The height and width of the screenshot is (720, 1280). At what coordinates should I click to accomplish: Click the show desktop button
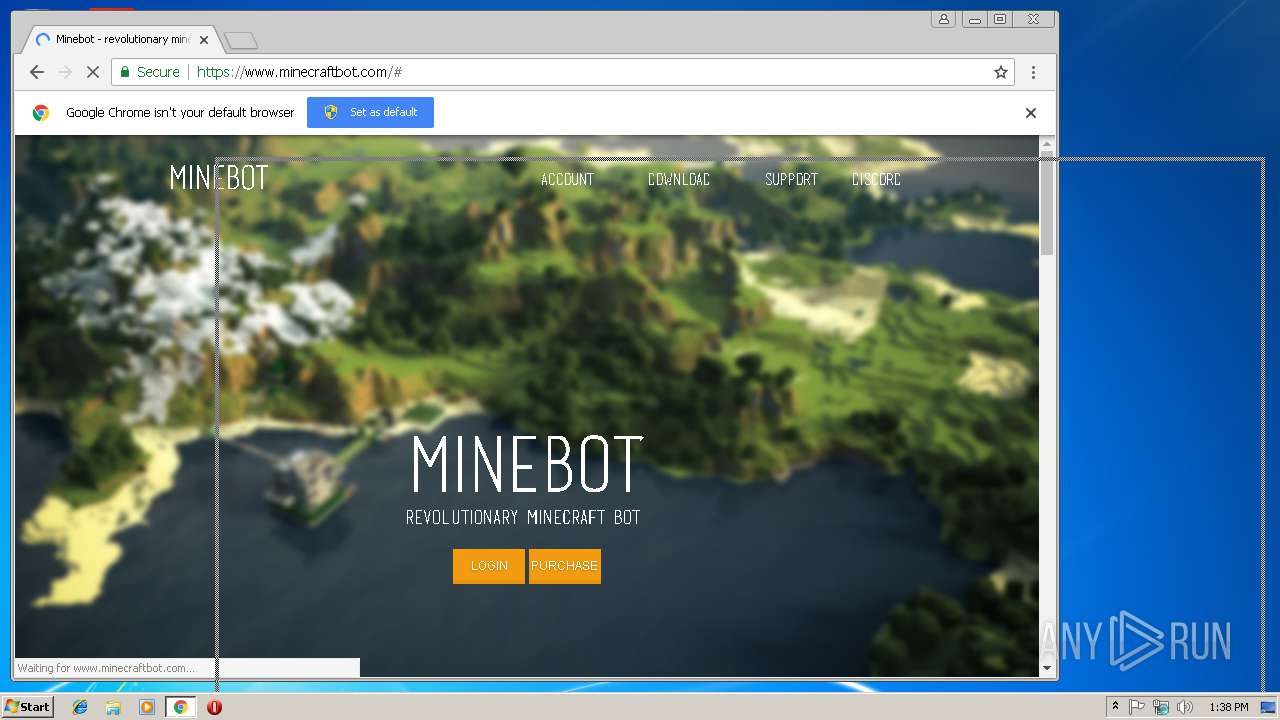coord(1270,707)
